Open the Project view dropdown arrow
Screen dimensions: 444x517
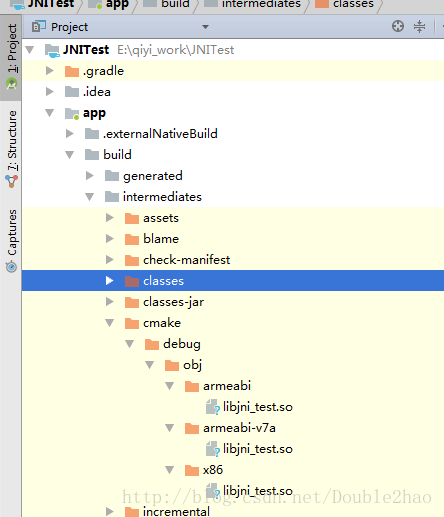click(205, 27)
